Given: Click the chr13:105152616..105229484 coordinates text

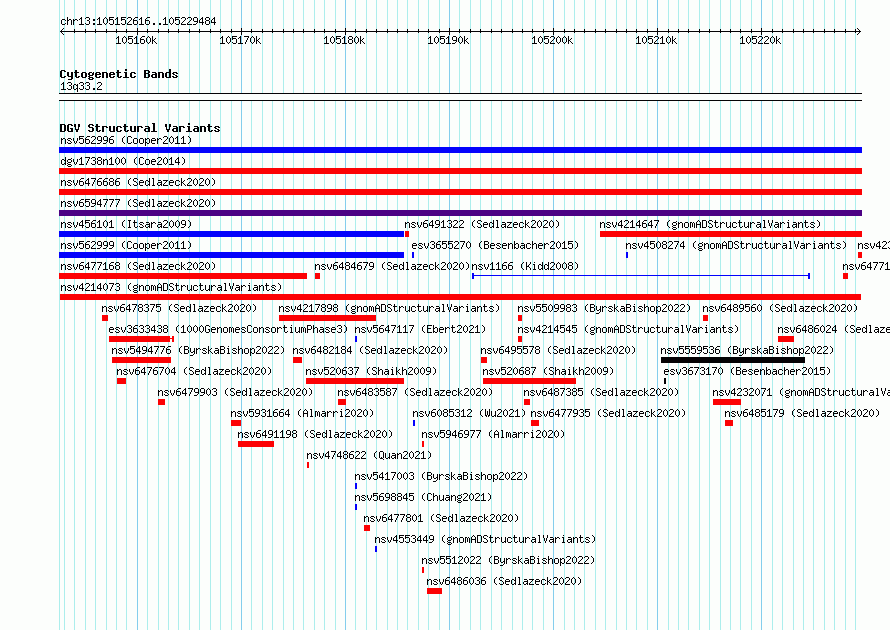Looking at the screenshot, I should click(x=138, y=22).
